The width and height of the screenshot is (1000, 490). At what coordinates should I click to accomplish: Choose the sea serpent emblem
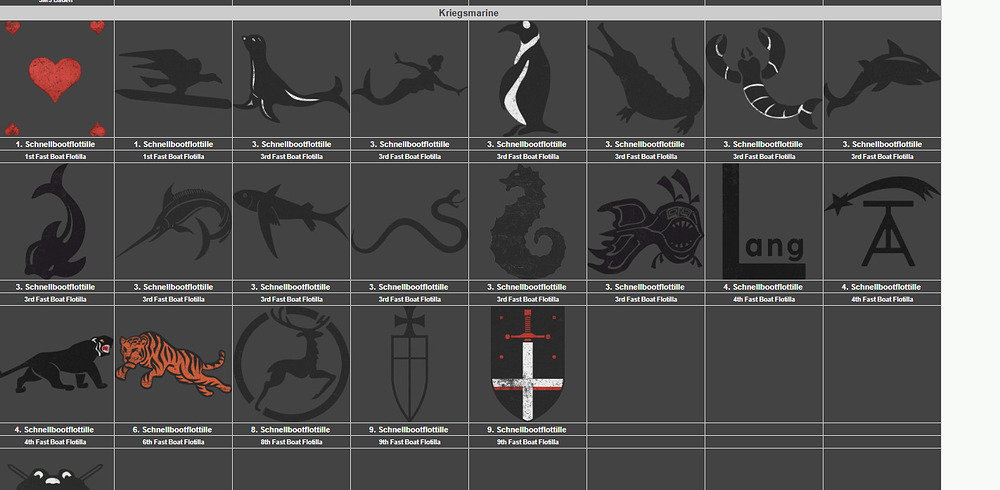[409, 221]
